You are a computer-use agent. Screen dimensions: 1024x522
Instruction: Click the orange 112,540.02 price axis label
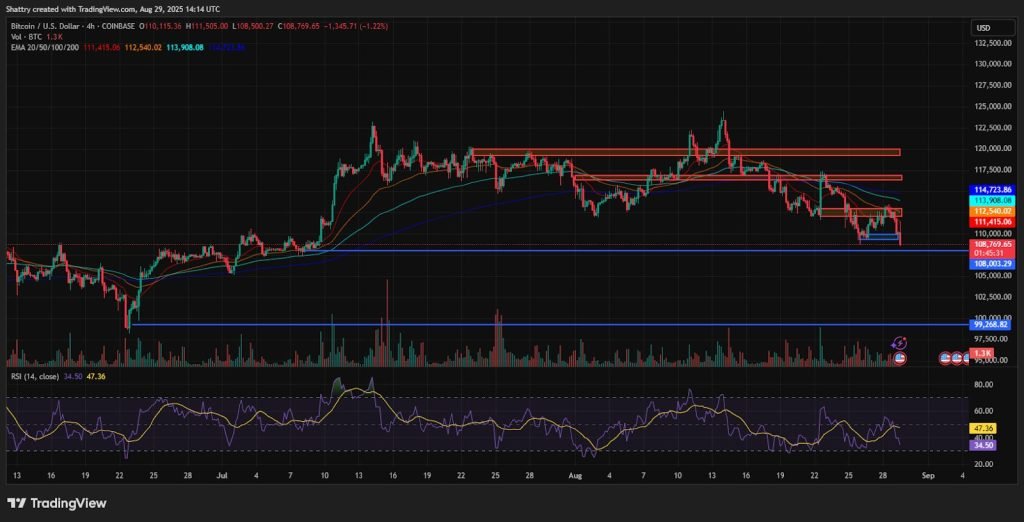[x=992, y=211]
